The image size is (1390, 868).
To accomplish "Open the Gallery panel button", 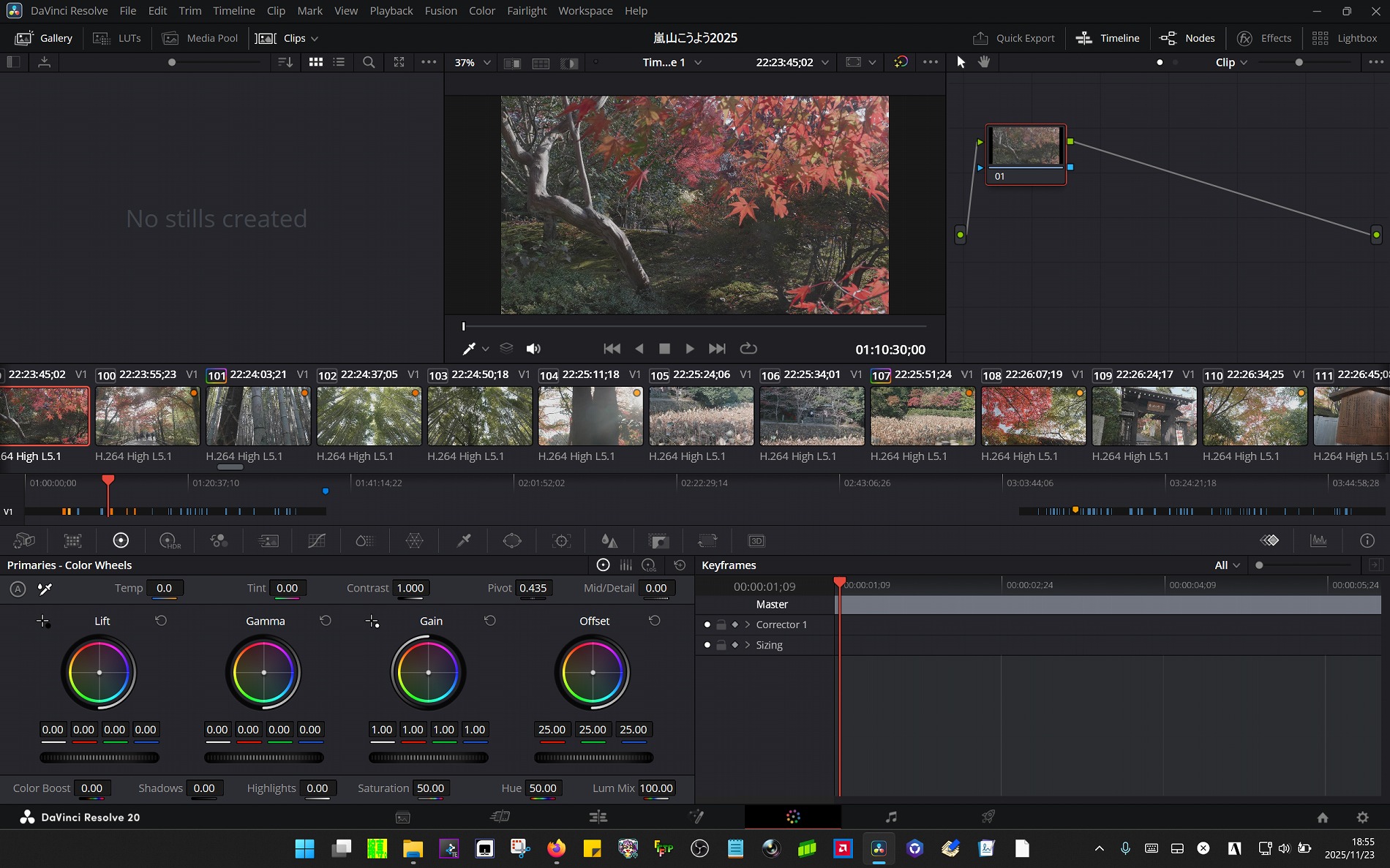I will (x=44, y=38).
